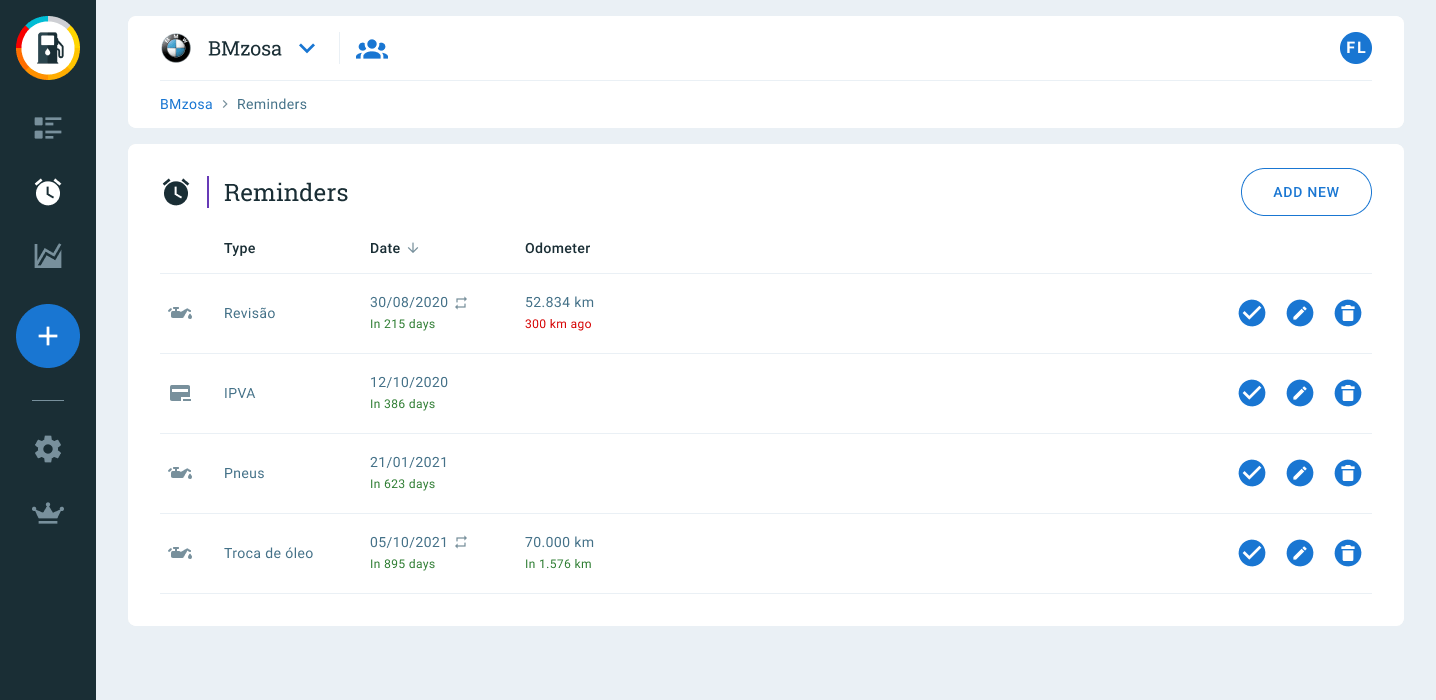Mark Revisão reminder as done

tap(1252, 313)
